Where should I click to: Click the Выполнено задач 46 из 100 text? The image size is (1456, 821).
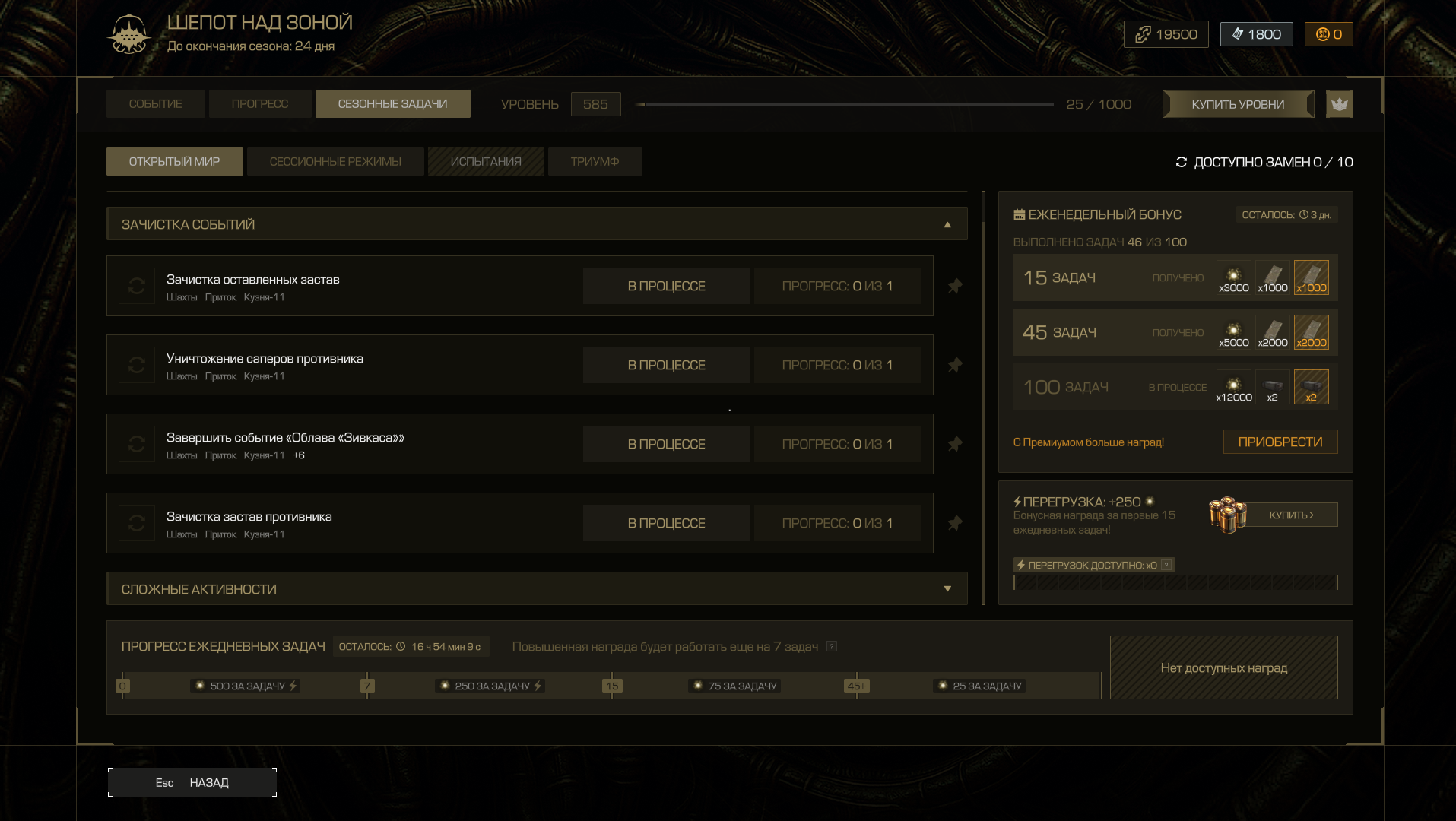coord(1100,242)
